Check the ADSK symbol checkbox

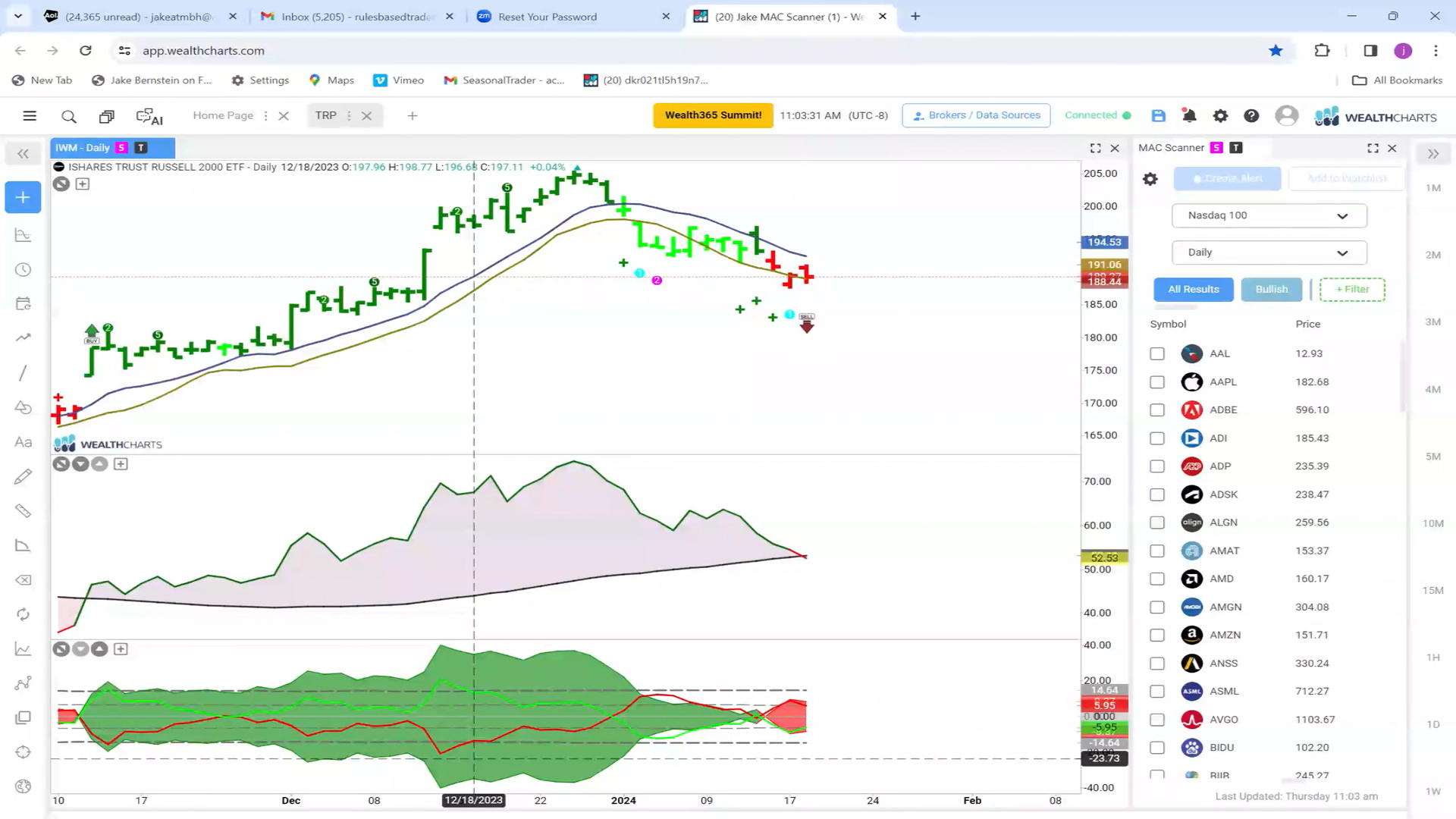[1157, 494]
